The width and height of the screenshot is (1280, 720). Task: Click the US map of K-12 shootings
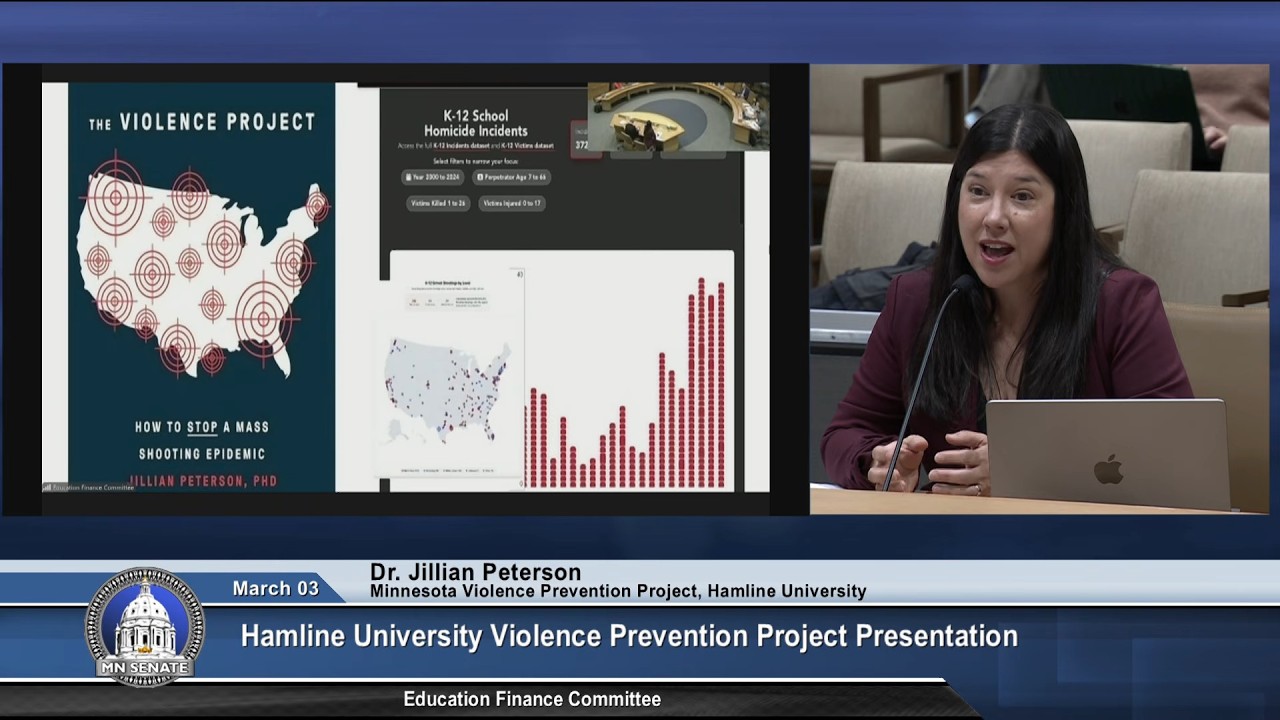pyautogui.click(x=449, y=393)
